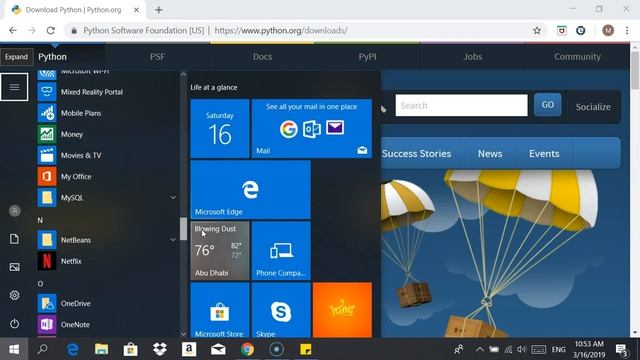
Task: Open Amazon taskbar shortcut
Action: pos(189,349)
